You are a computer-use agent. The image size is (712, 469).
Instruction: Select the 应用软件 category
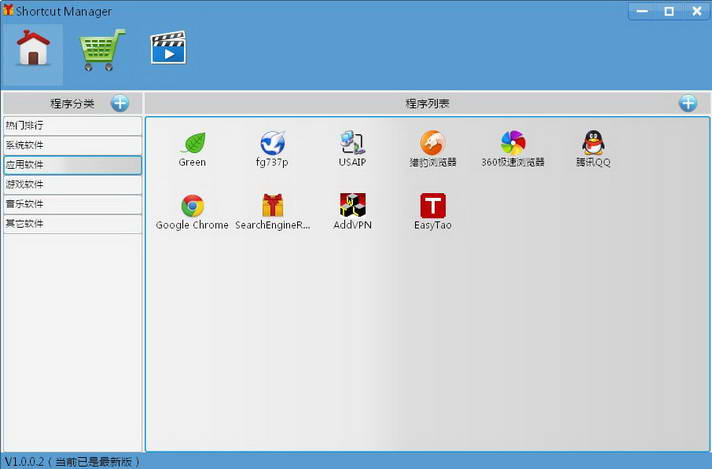(x=73, y=165)
